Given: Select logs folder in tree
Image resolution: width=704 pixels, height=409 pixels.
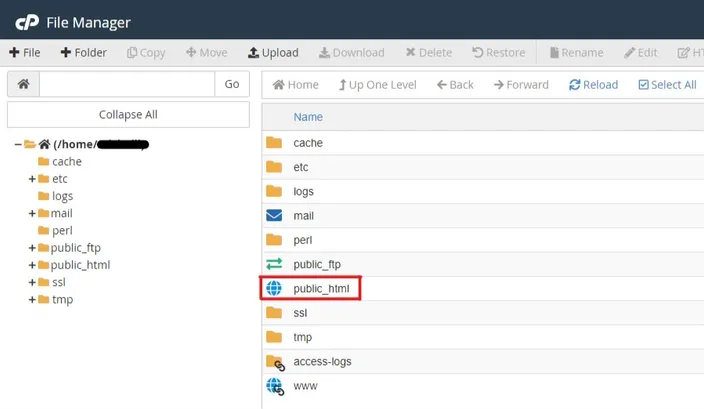Looking at the screenshot, I should pyautogui.click(x=62, y=196).
